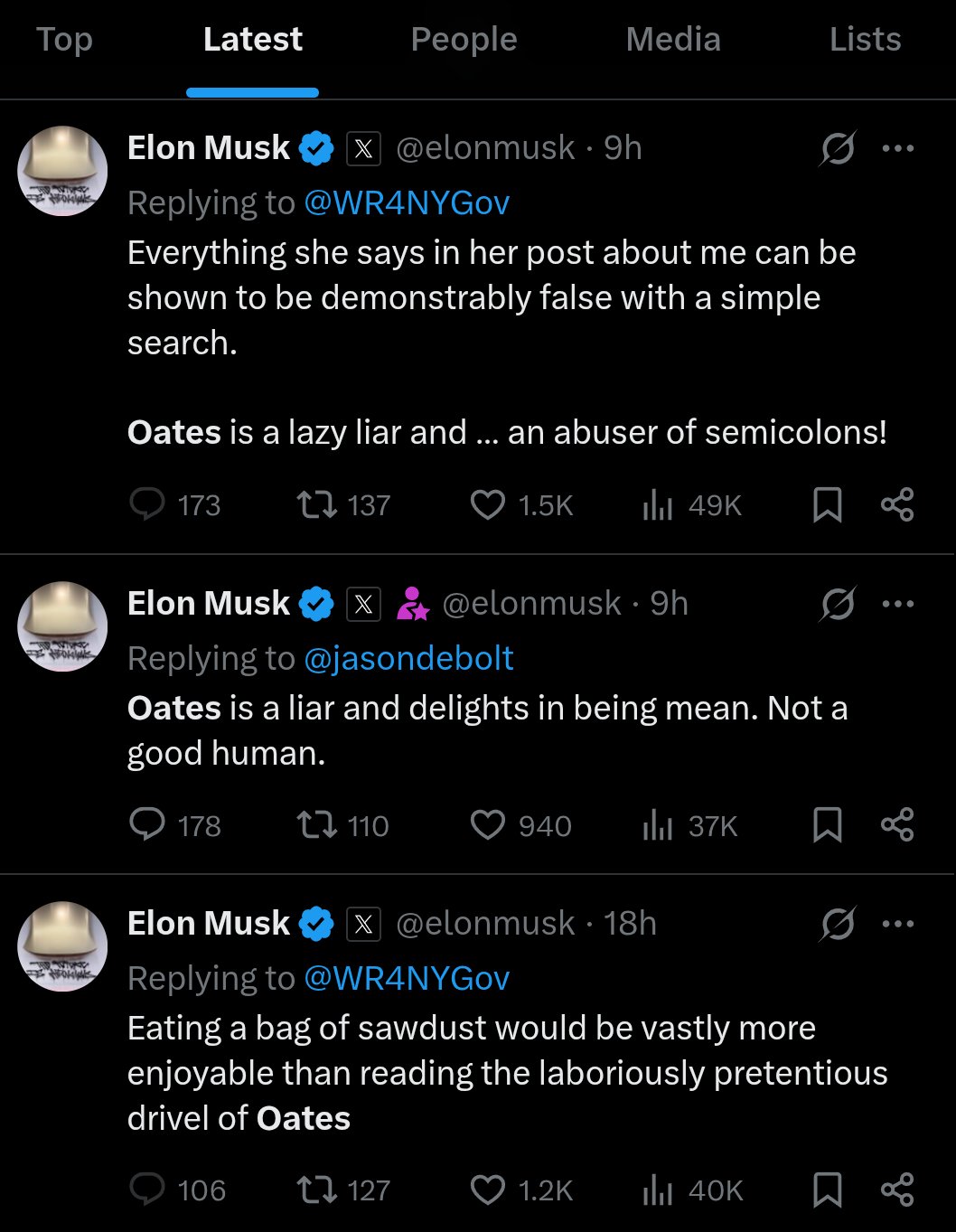Open replies on the 'abuser of semicolons' post
Viewport: 956px width, 1232px height.
tap(147, 504)
